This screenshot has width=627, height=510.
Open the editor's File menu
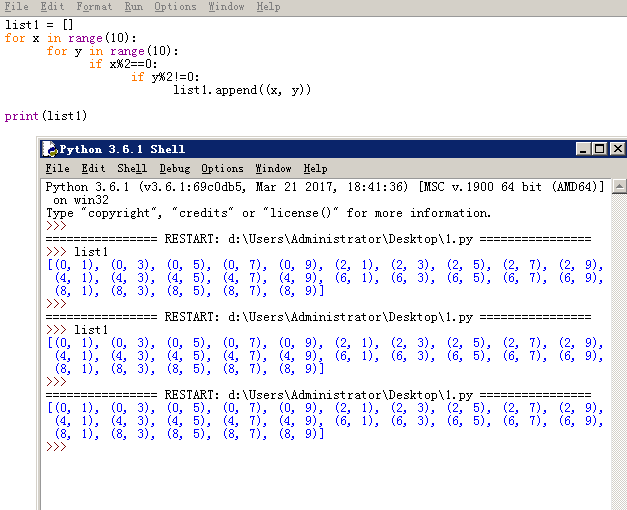[x=16, y=7]
